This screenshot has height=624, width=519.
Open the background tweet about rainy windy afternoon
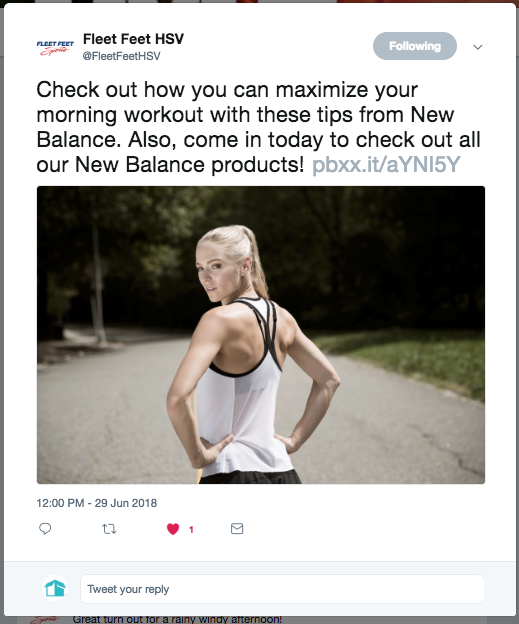click(x=177, y=620)
